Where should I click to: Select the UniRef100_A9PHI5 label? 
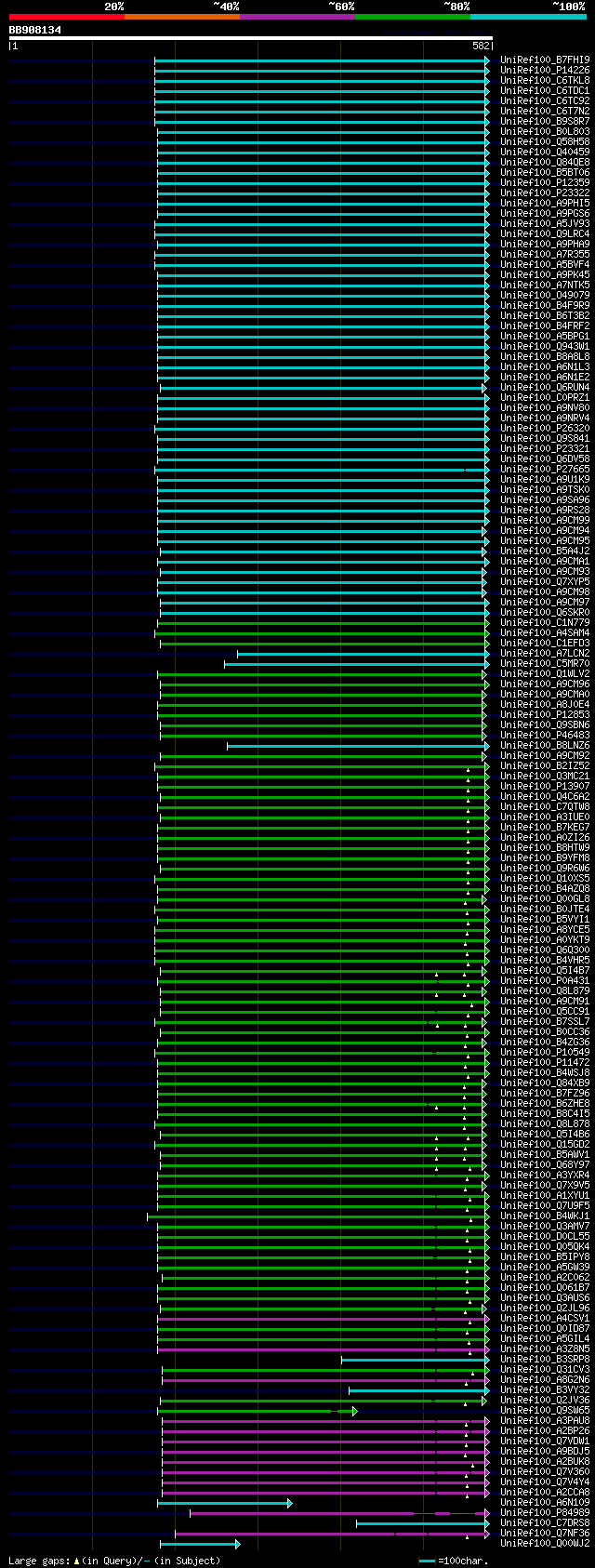545,203
